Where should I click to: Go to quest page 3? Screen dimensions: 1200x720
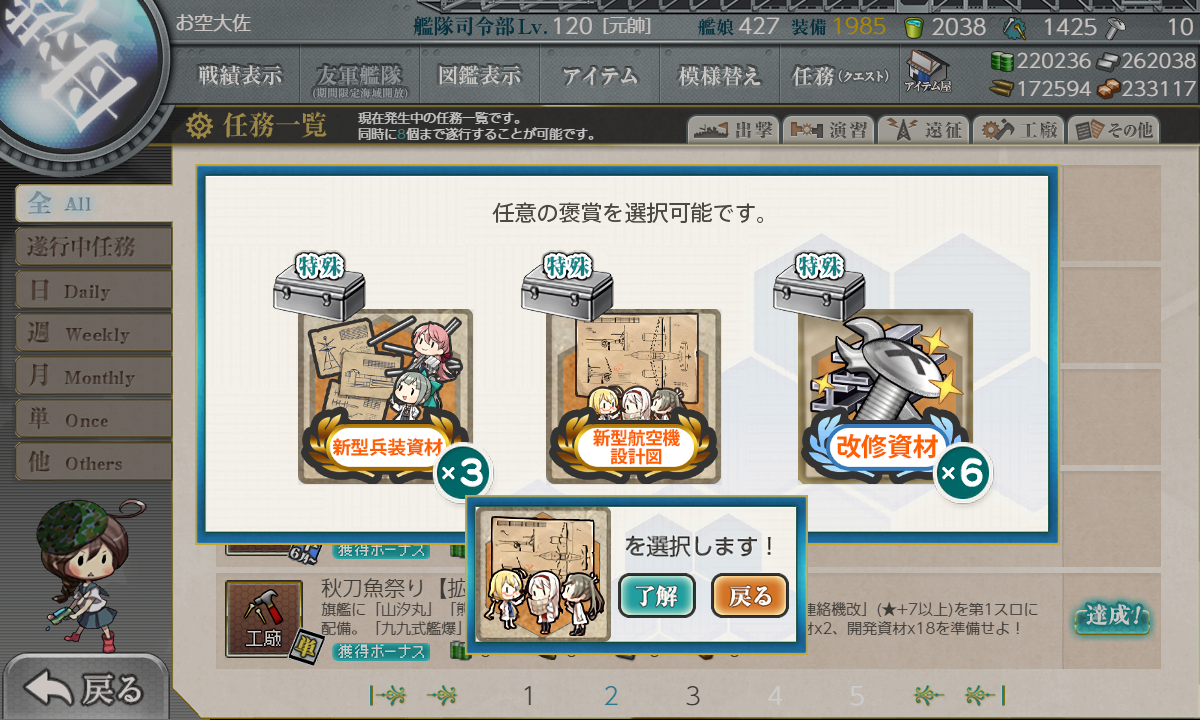click(692, 696)
